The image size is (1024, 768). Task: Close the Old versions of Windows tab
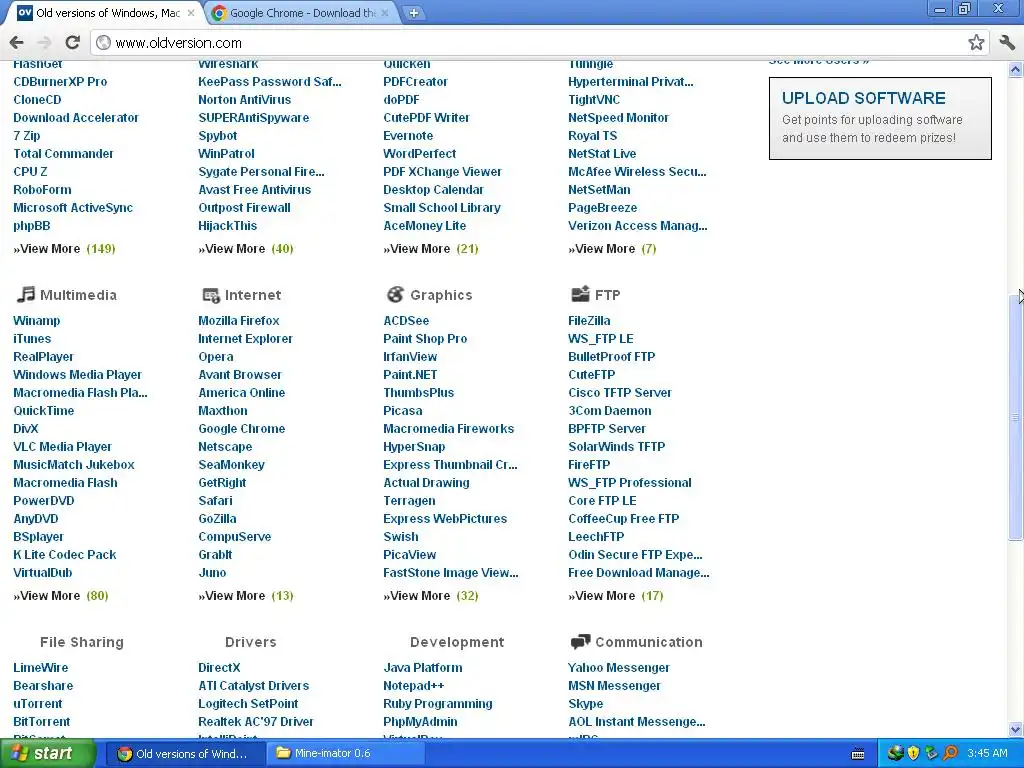pyautogui.click(x=191, y=12)
